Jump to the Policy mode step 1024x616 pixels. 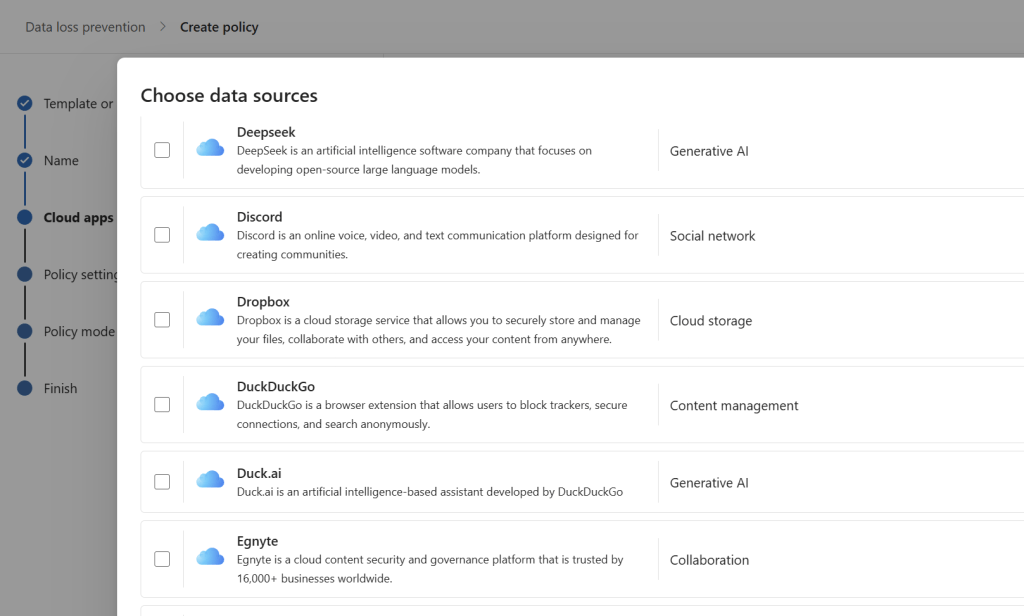[79, 331]
